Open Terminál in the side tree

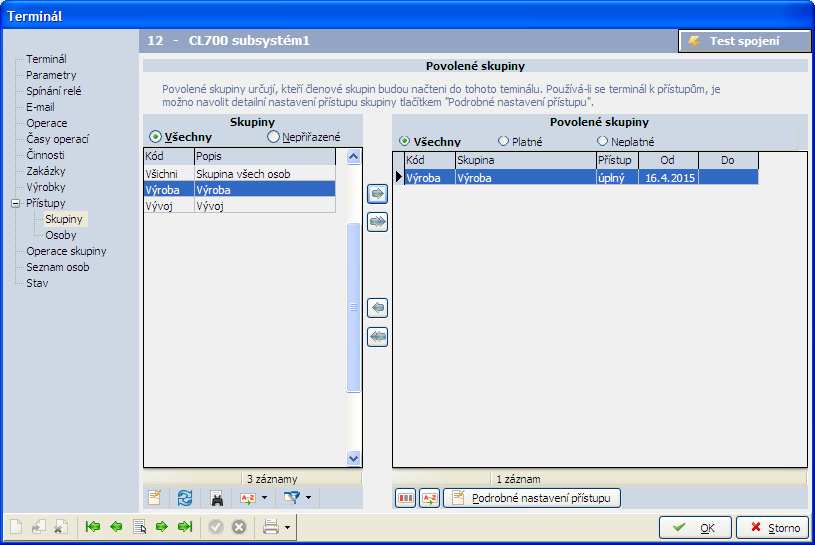click(46, 59)
